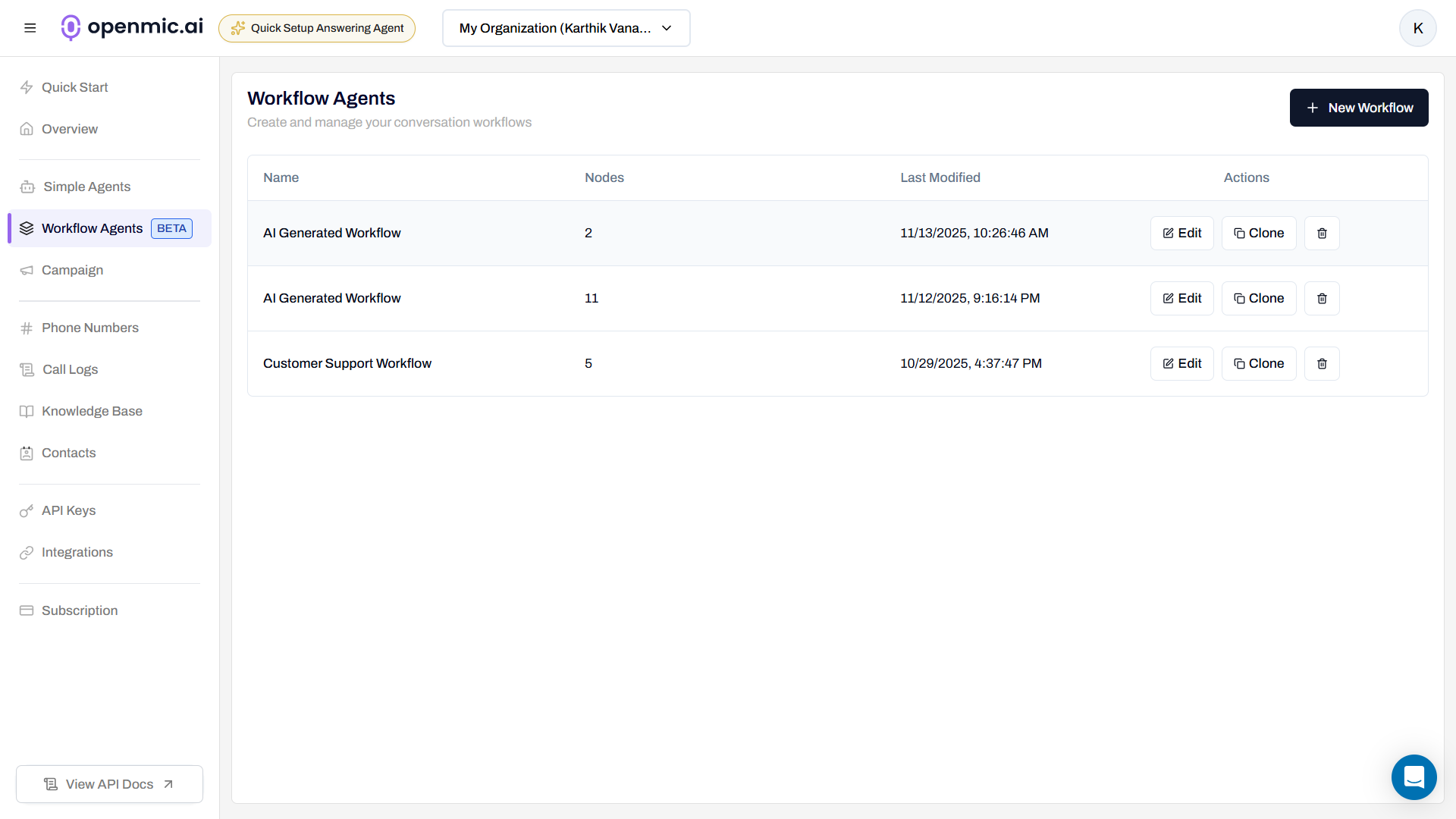Navigate to the Campaign section
Viewport: 1456px width, 819px height.
pos(72,270)
